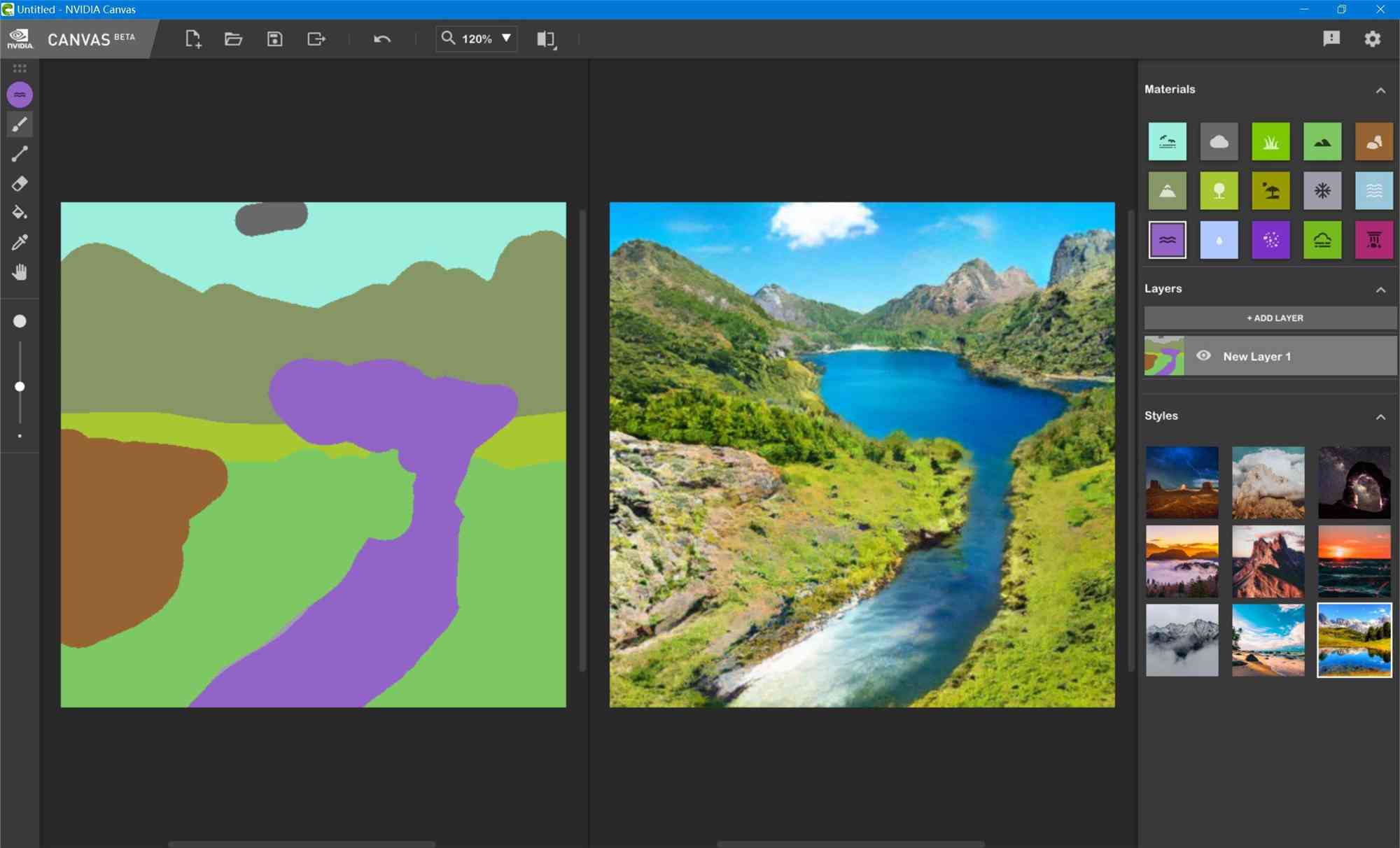The width and height of the screenshot is (1400, 848).
Task: Select the Eraser tool in toolbar
Action: click(x=20, y=183)
